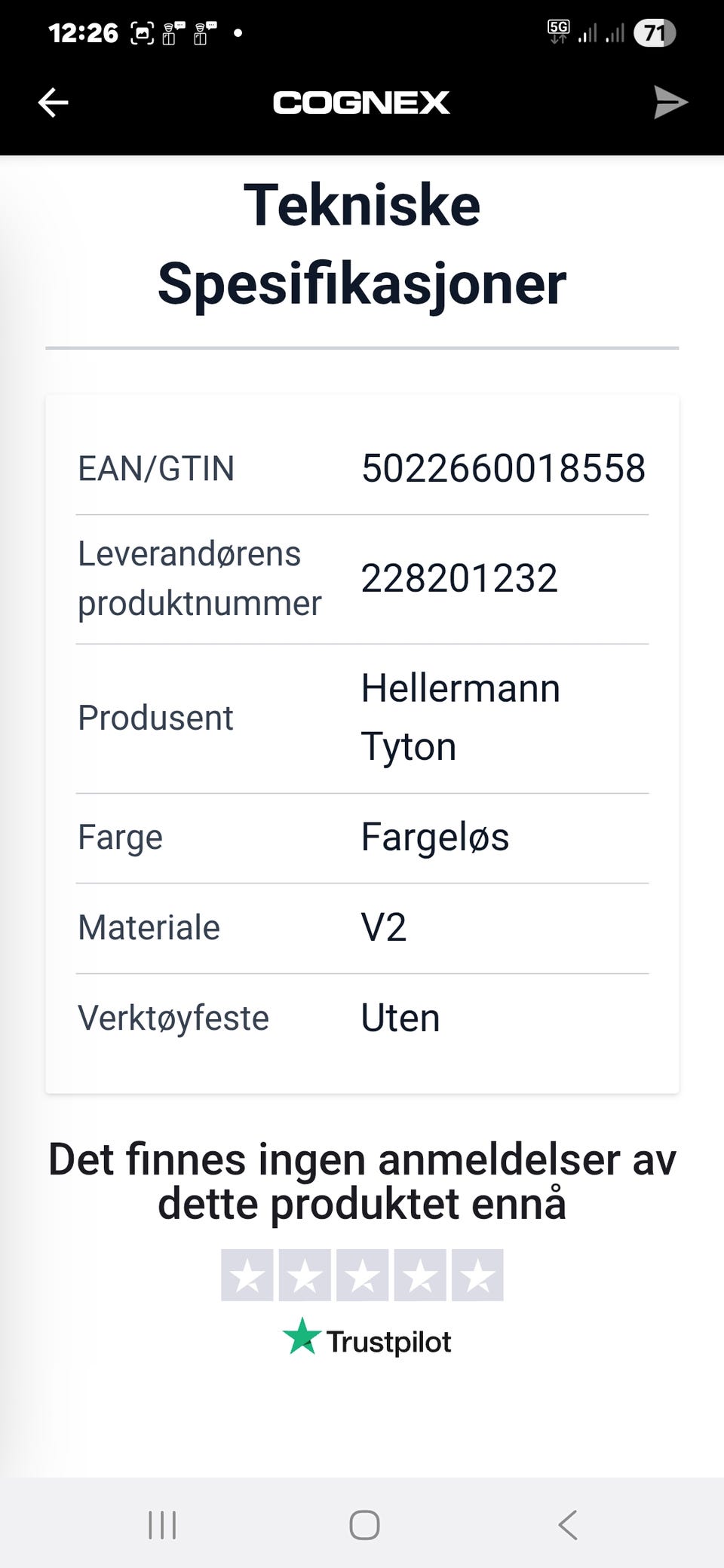Tap the EAN/GTIN number 5022660018558

(x=503, y=468)
